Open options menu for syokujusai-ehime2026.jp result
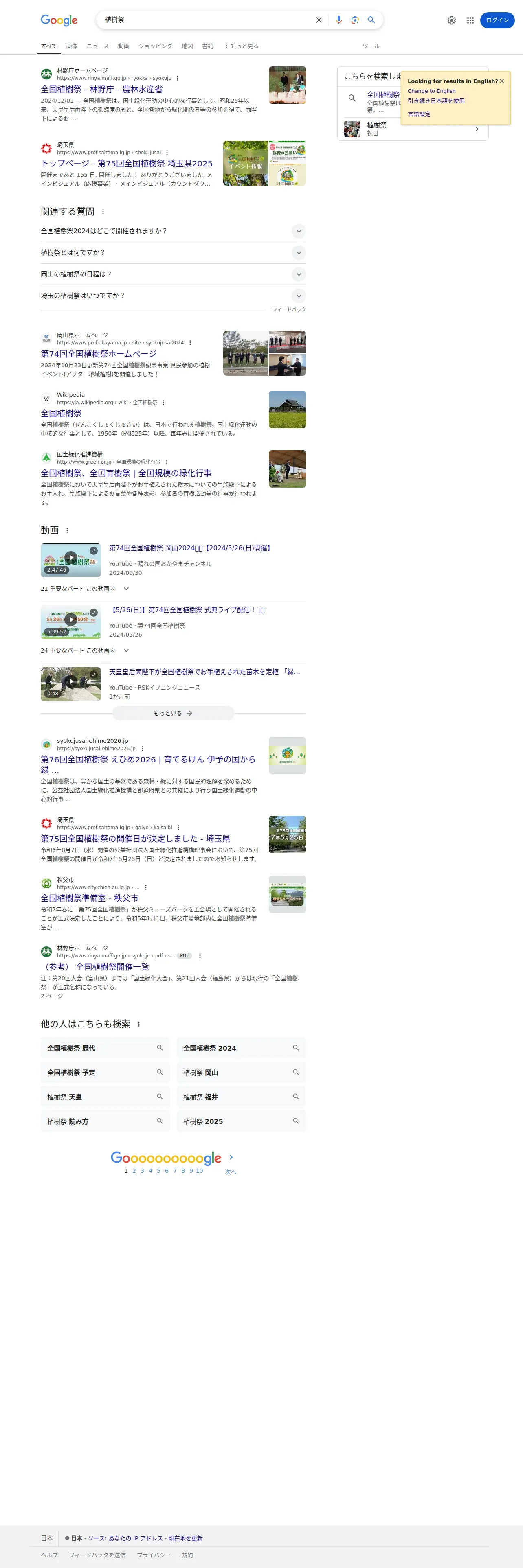 pyautogui.click(x=143, y=749)
